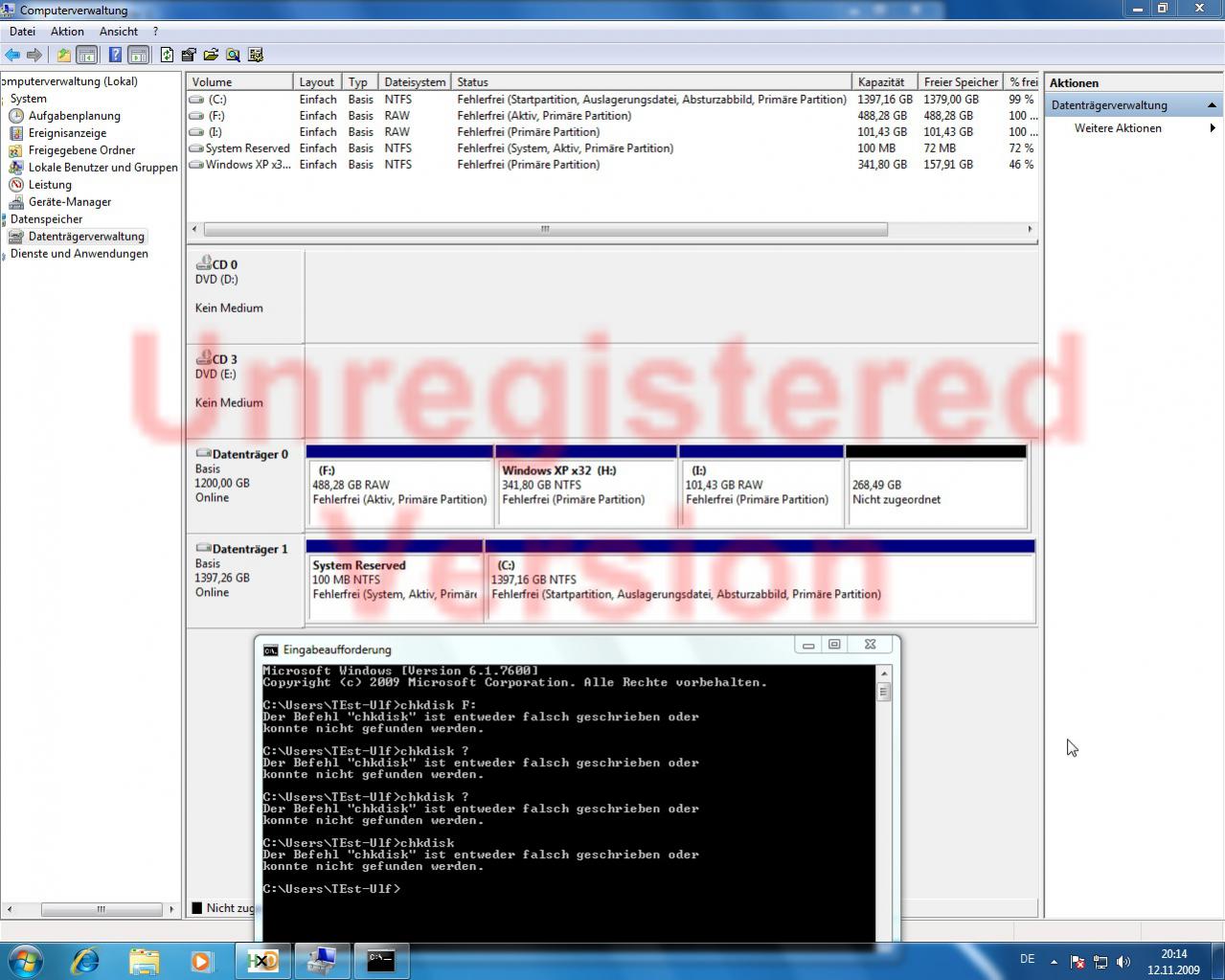Image resolution: width=1225 pixels, height=980 pixels.
Task: Open the Ansicht menu
Action: coord(119,32)
